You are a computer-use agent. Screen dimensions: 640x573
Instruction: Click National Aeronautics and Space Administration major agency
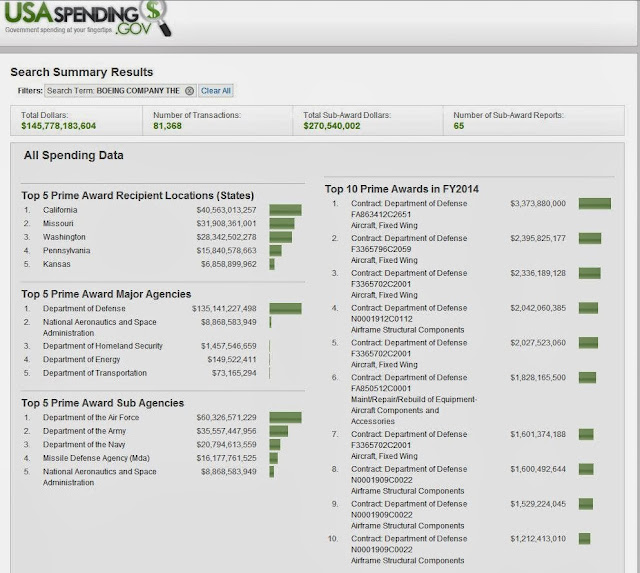click(100, 327)
